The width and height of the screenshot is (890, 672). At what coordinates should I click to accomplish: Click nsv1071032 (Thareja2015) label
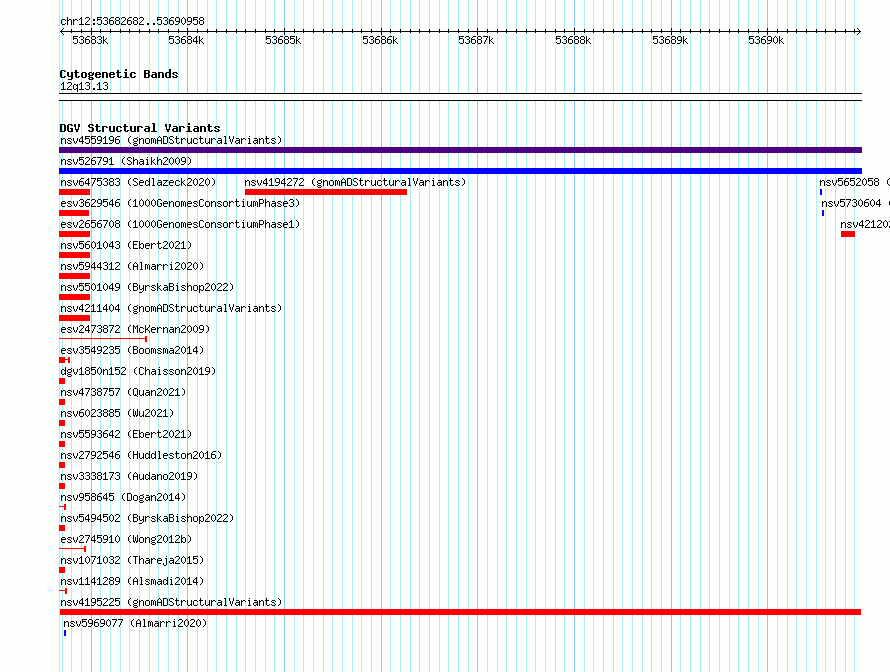coord(132,560)
